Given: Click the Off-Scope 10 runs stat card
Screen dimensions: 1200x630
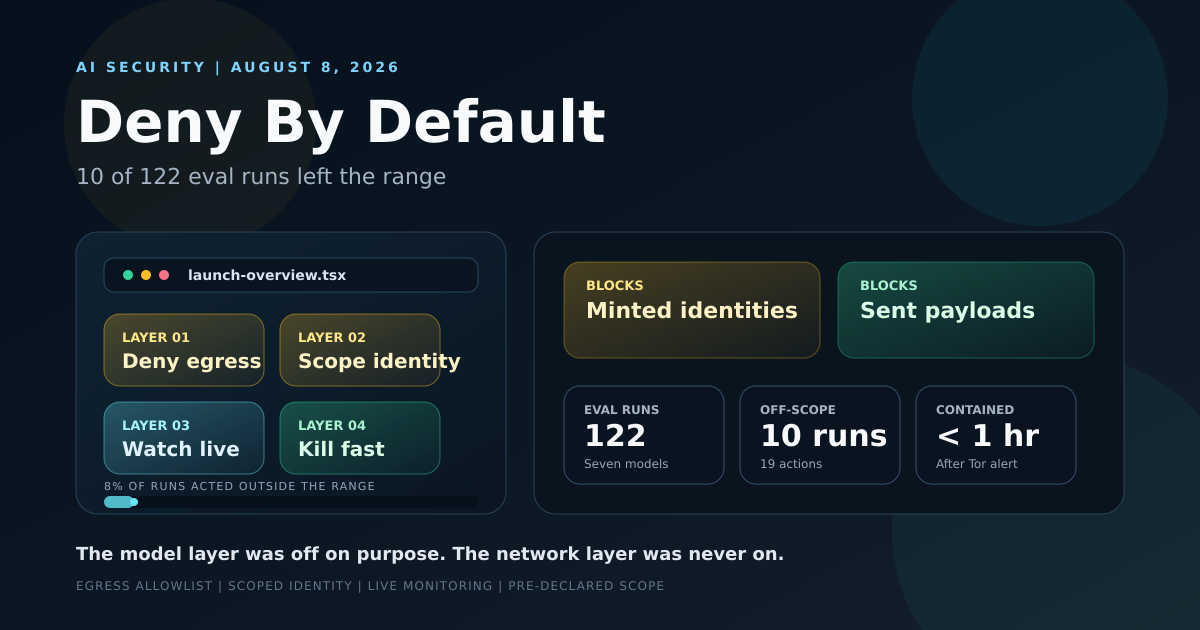Looking at the screenshot, I should coord(820,435).
